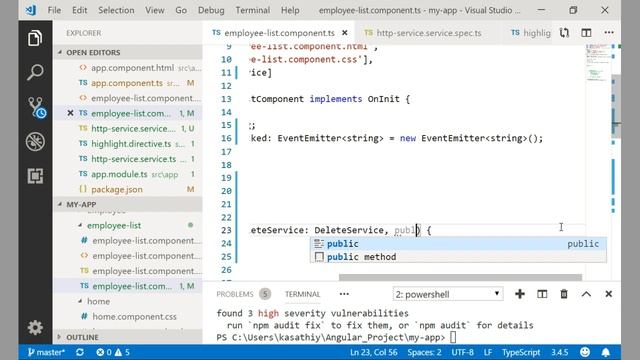Image resolution: width=640 pixels, height=360 pixels.
Task: Open changes compare icon in editor toolbar
Action: tap(564, 33)
